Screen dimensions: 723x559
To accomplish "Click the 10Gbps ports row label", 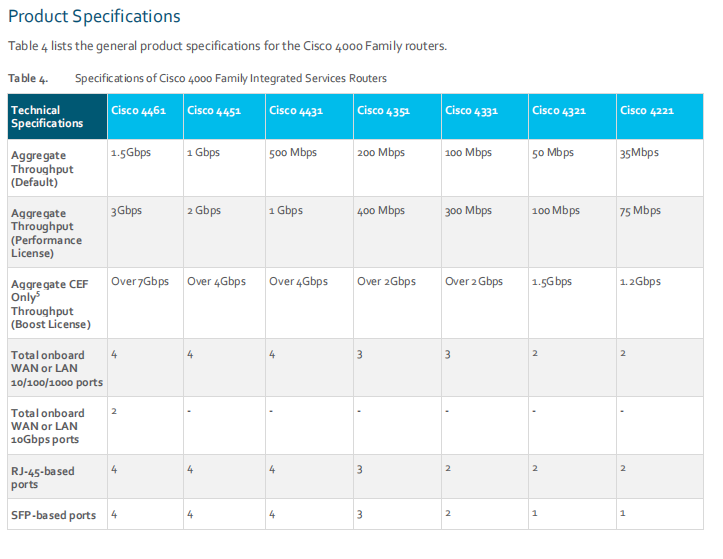I will [48, 426].
